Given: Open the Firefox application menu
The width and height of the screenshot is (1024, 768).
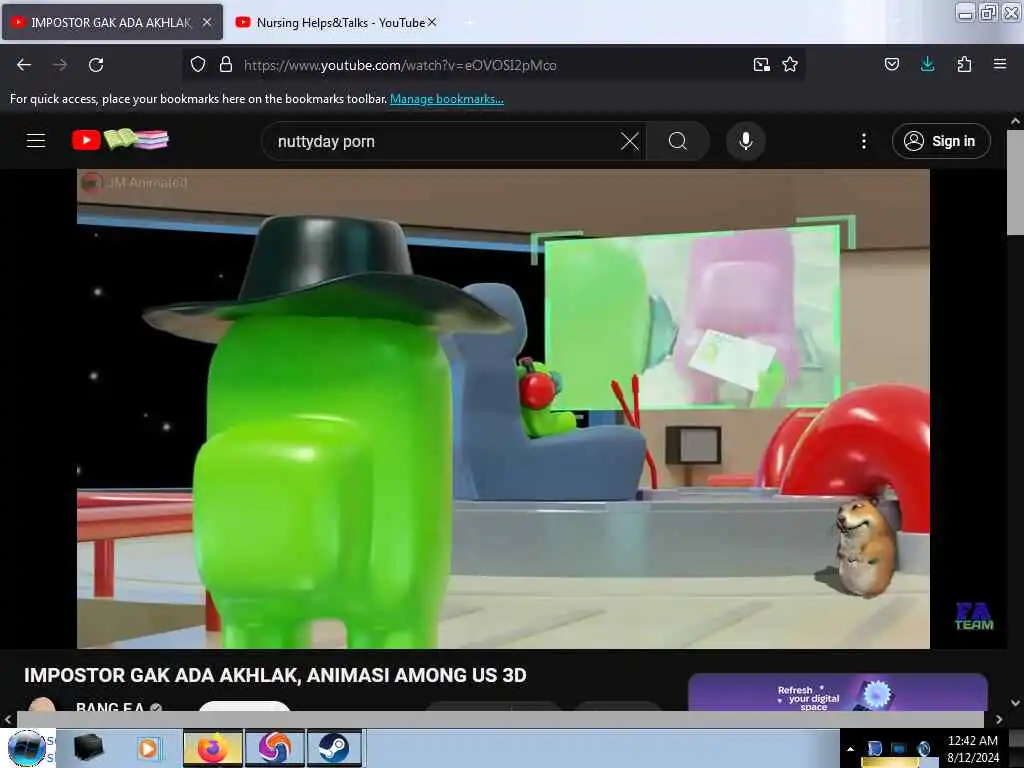Looking at the screenshot, I should point(1000,64).
